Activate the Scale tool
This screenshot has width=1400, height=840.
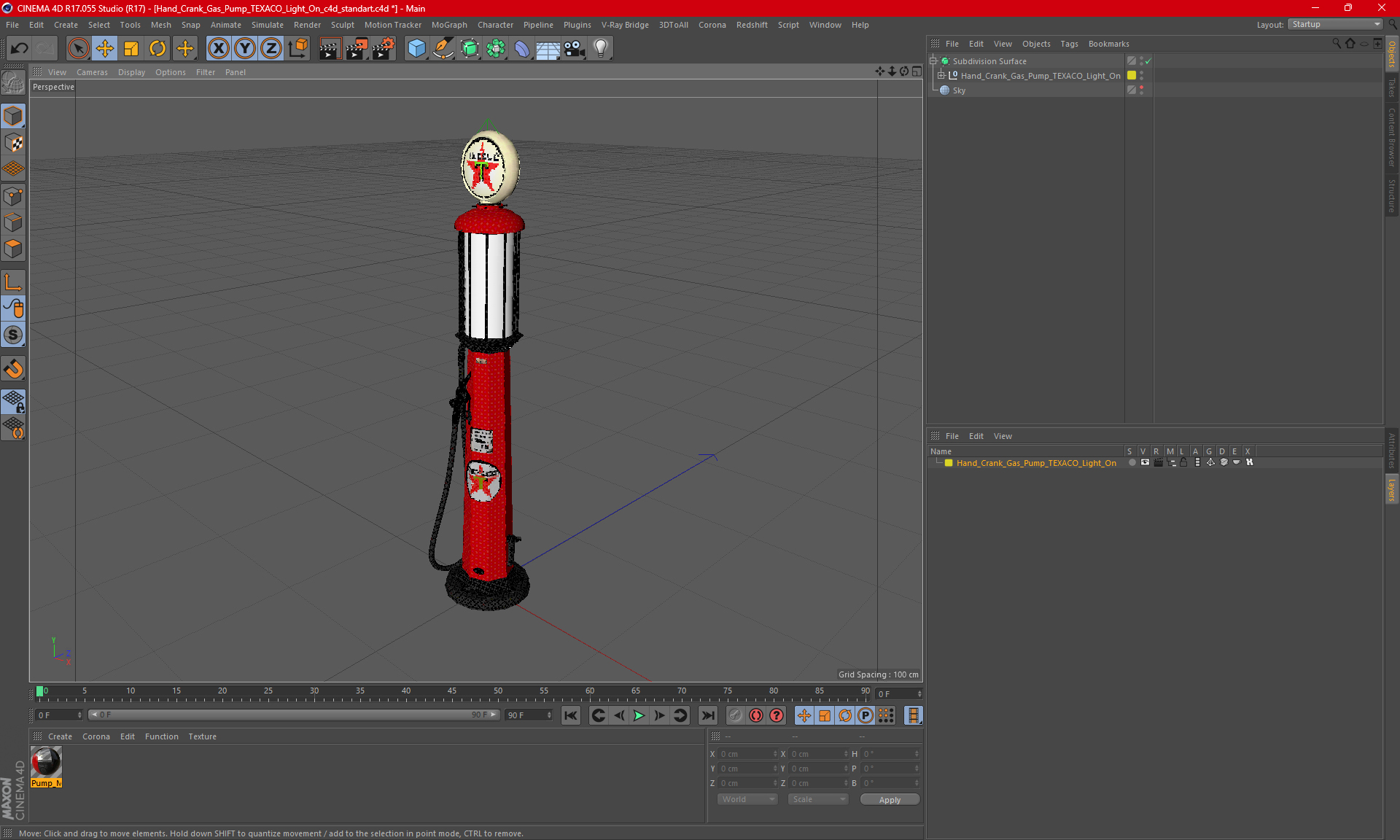tap(131, 49)
